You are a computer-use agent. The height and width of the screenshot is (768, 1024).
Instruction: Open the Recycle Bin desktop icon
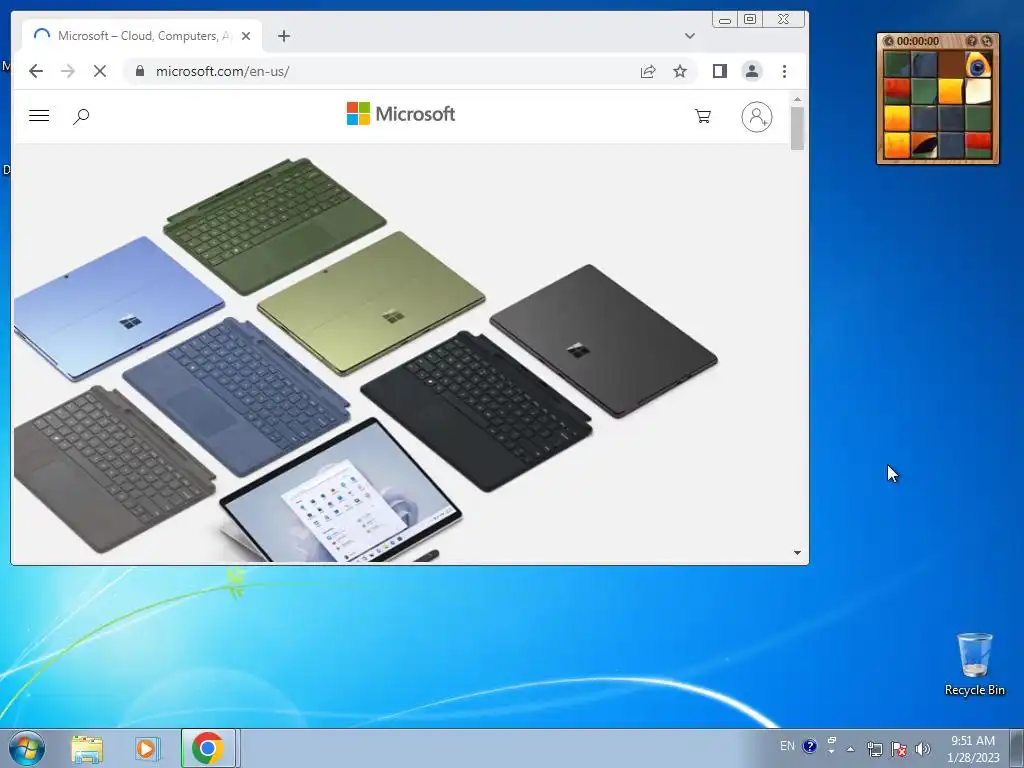(974, 664)
